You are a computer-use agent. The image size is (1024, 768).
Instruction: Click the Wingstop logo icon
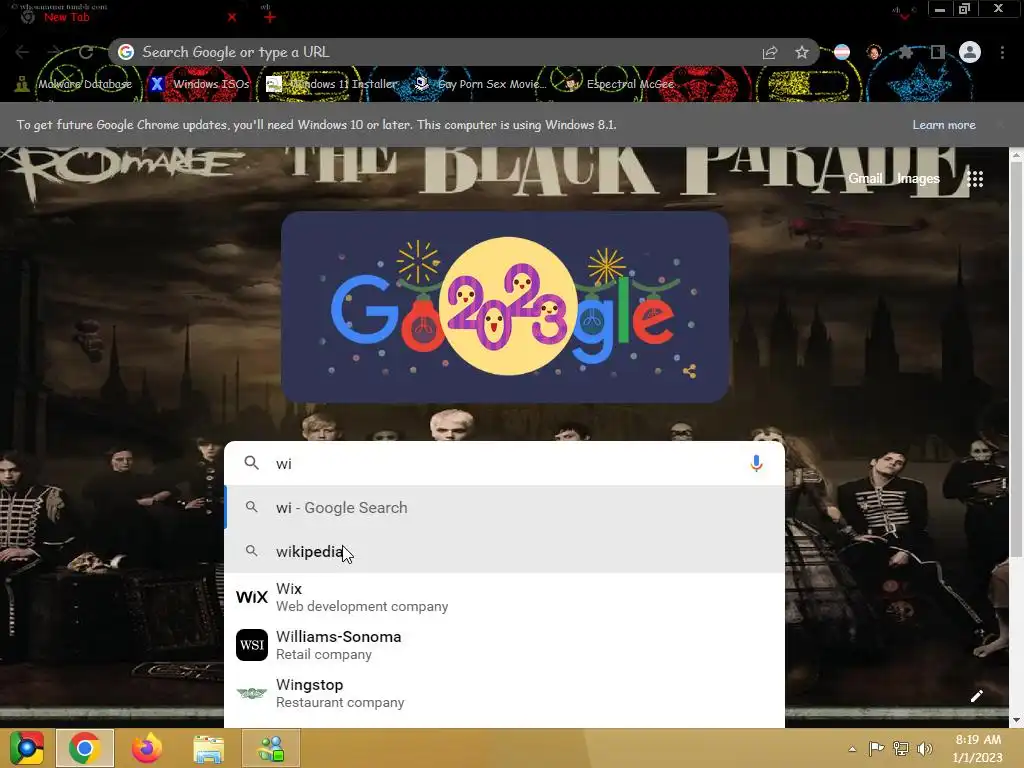[x=251, y=693]
